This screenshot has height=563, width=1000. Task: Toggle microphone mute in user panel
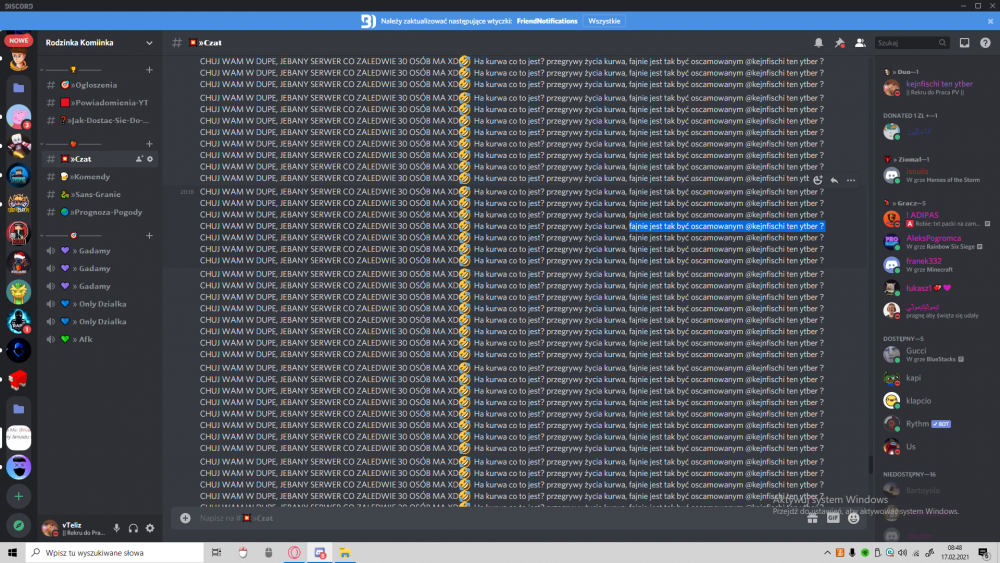pos(116,528)
